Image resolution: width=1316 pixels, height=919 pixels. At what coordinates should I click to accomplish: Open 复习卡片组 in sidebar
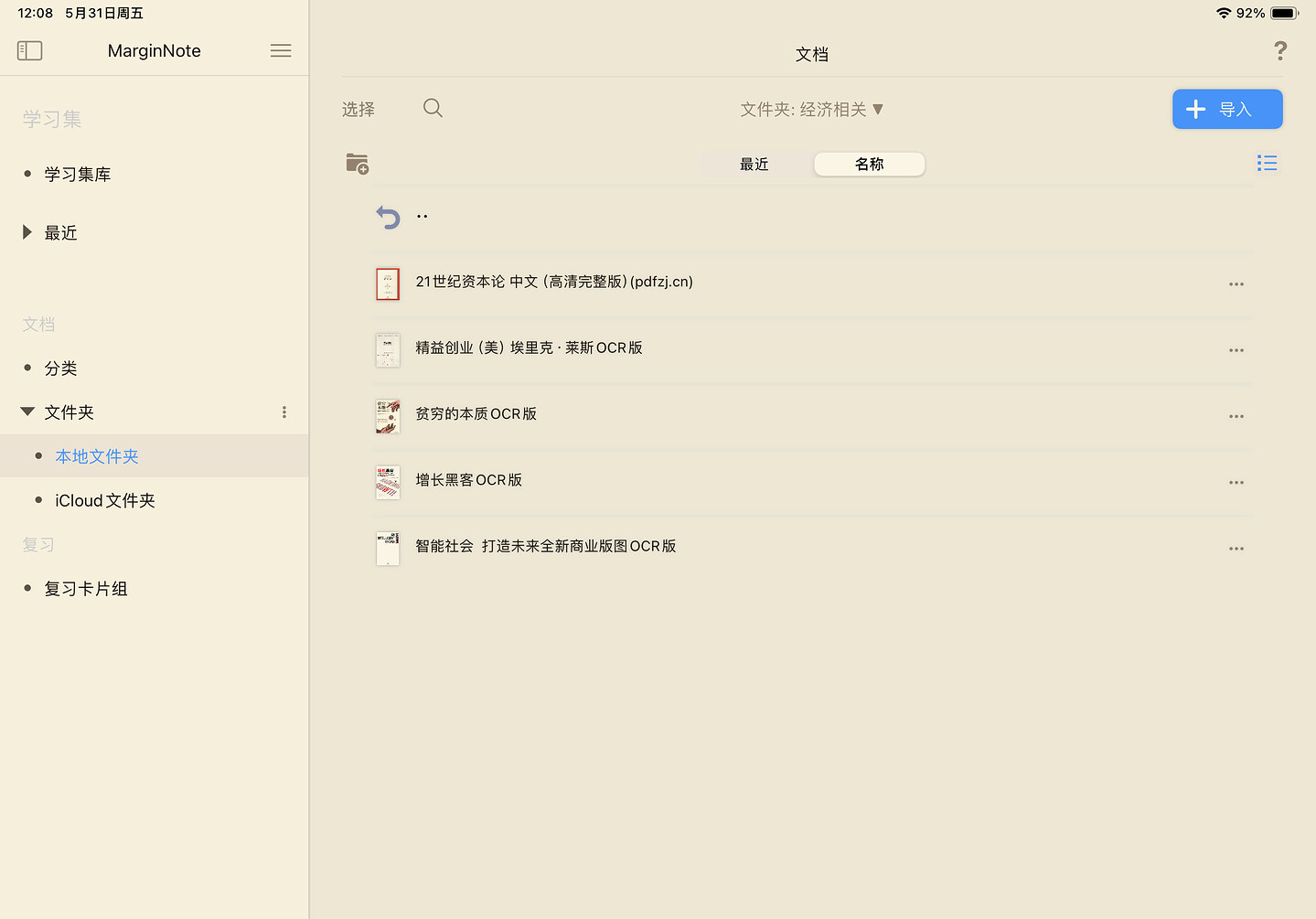(86, 589)
